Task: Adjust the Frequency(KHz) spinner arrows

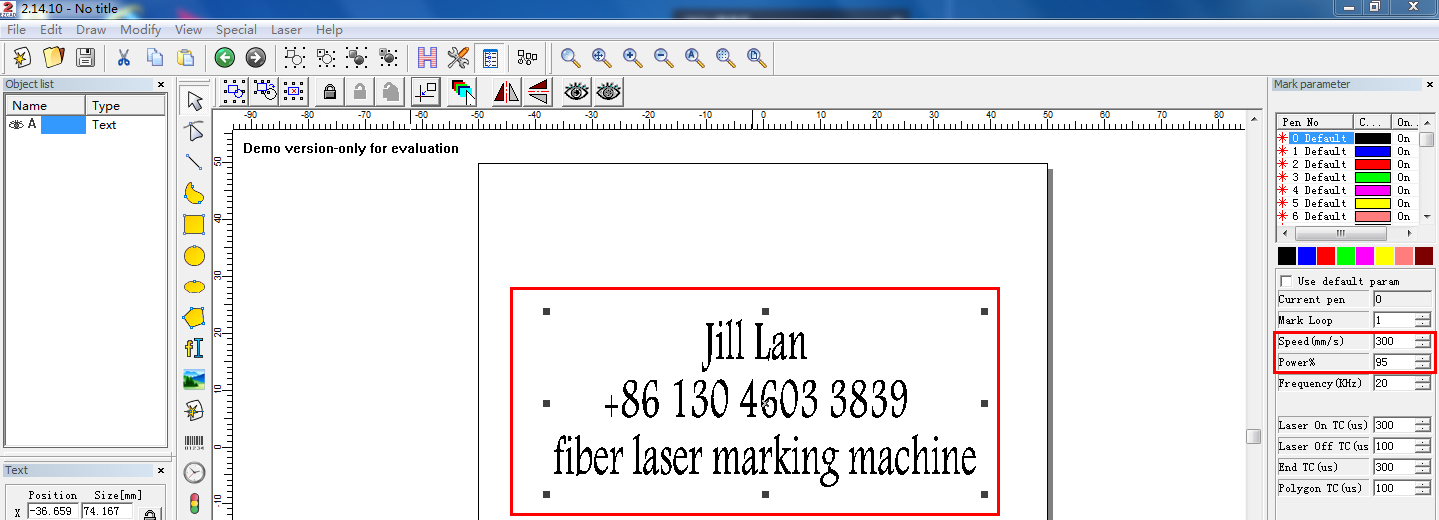Action: pos(1422,383)
